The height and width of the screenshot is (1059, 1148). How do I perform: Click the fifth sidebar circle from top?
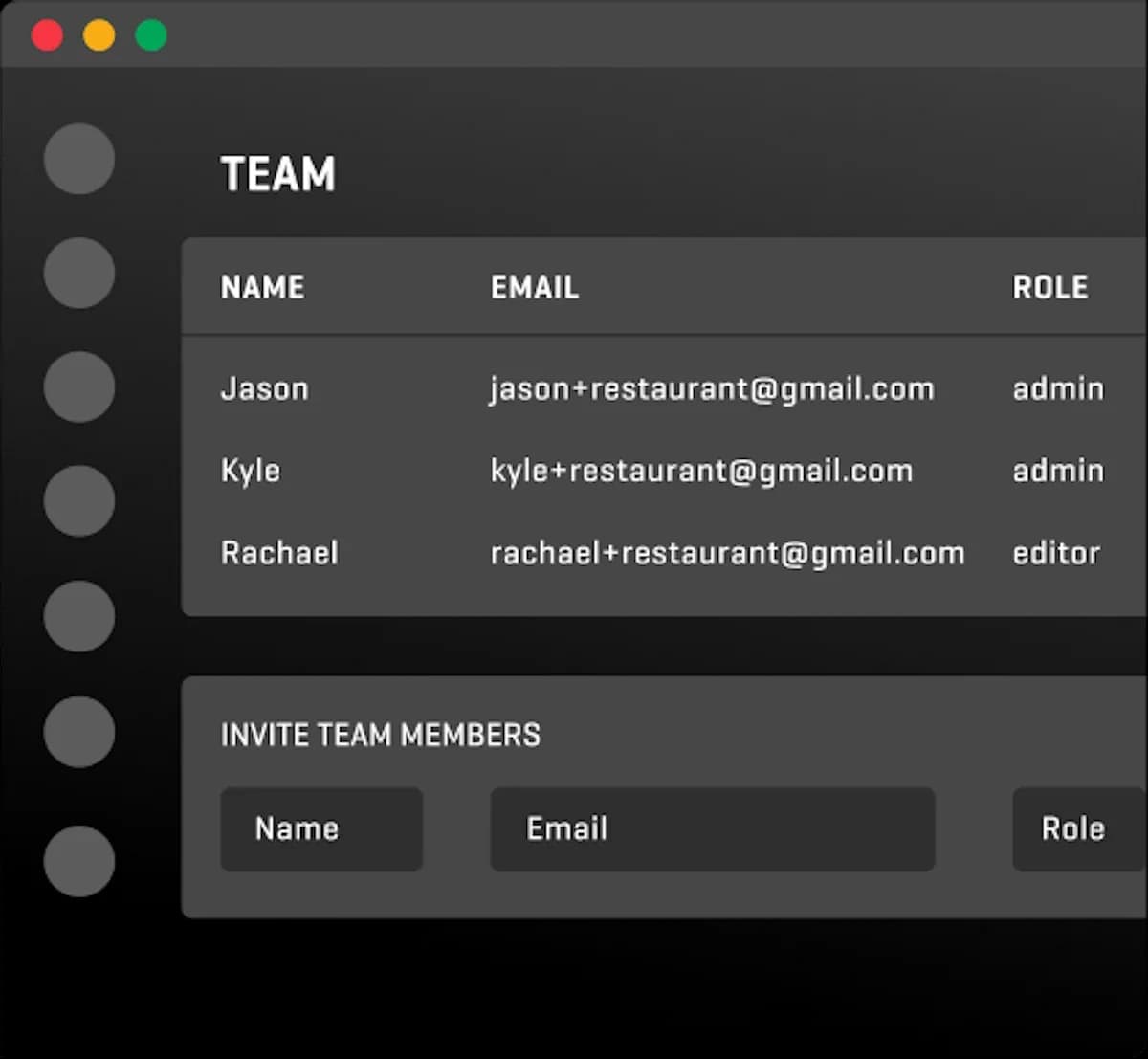point(79,616)
